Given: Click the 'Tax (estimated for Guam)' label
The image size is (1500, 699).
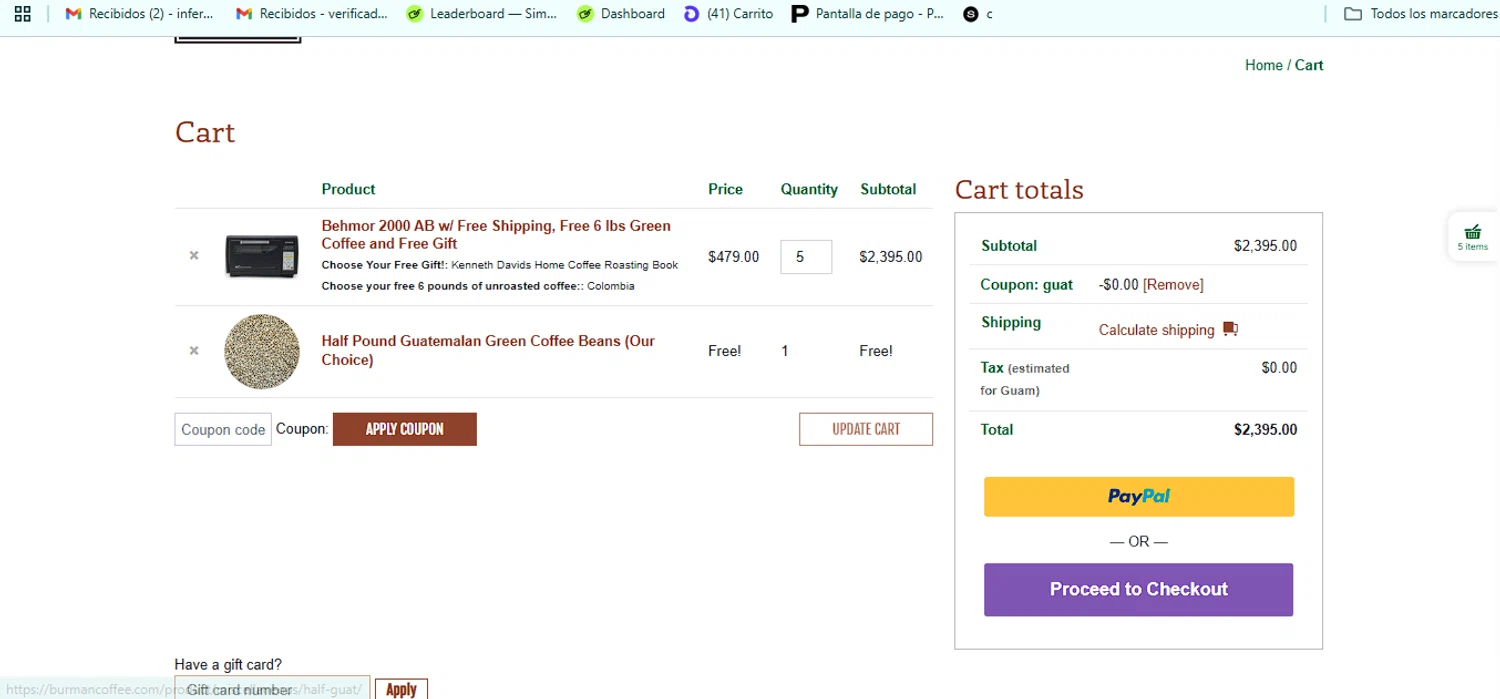Looking at the screenshot, I should click(1026, 379).
